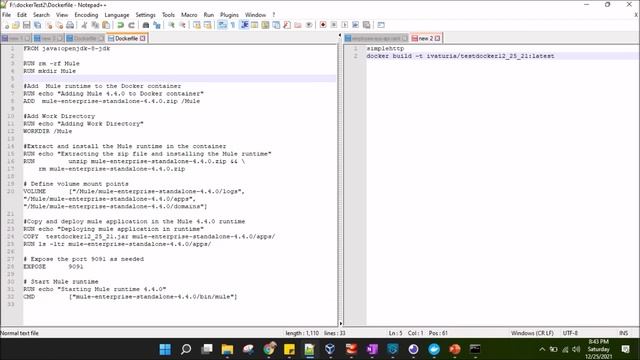Toggle synchronize horizontal scrolling
Screen dimensions: 640x360
tap(208, 25)
